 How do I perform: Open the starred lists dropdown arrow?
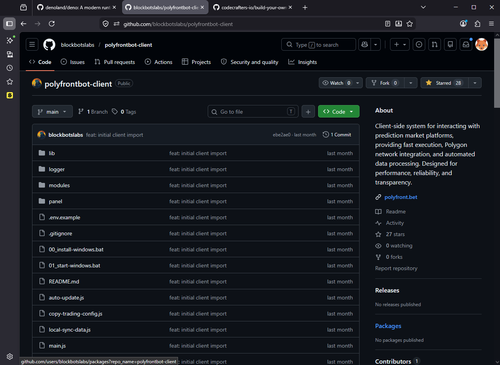click(x=475, y=83)
